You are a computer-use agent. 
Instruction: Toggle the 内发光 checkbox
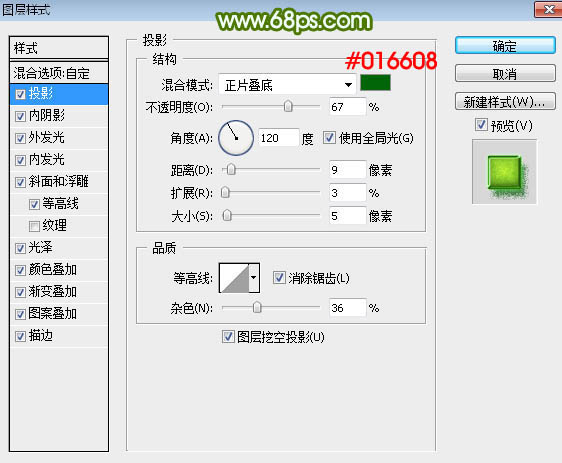tap(20, 160)
